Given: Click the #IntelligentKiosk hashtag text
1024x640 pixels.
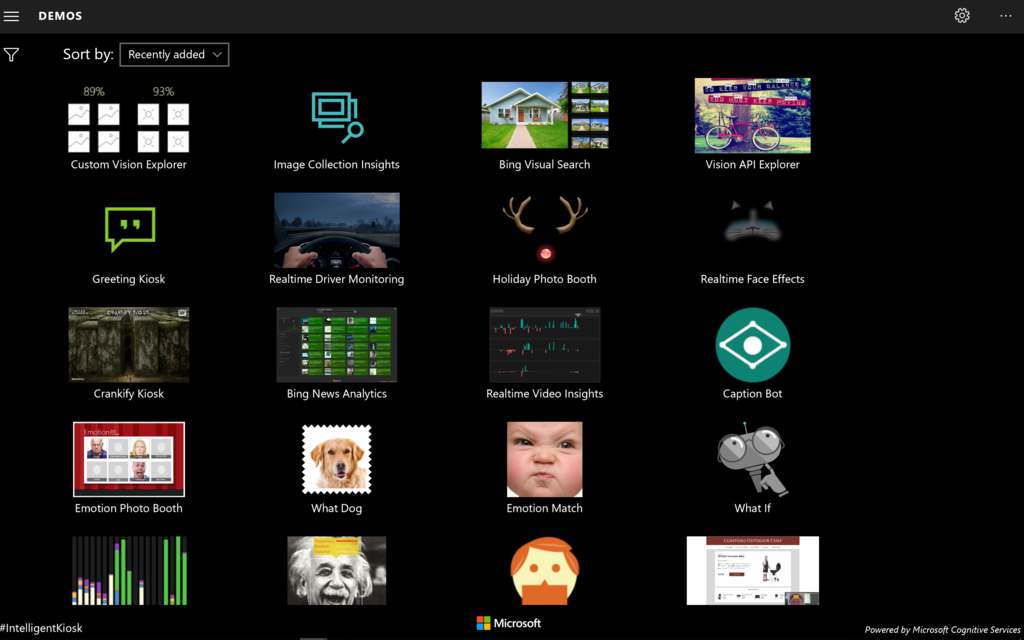Looking at the screenshot, I should [x=42, y=628].
